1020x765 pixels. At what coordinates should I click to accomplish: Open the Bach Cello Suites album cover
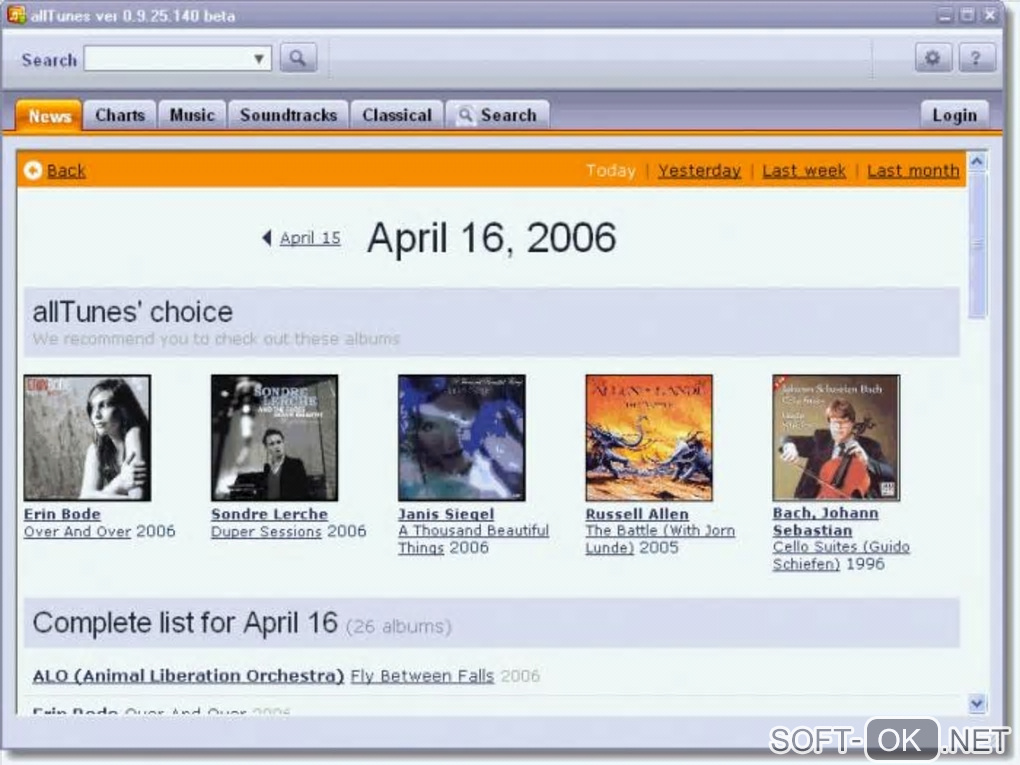tap(837, 438)
